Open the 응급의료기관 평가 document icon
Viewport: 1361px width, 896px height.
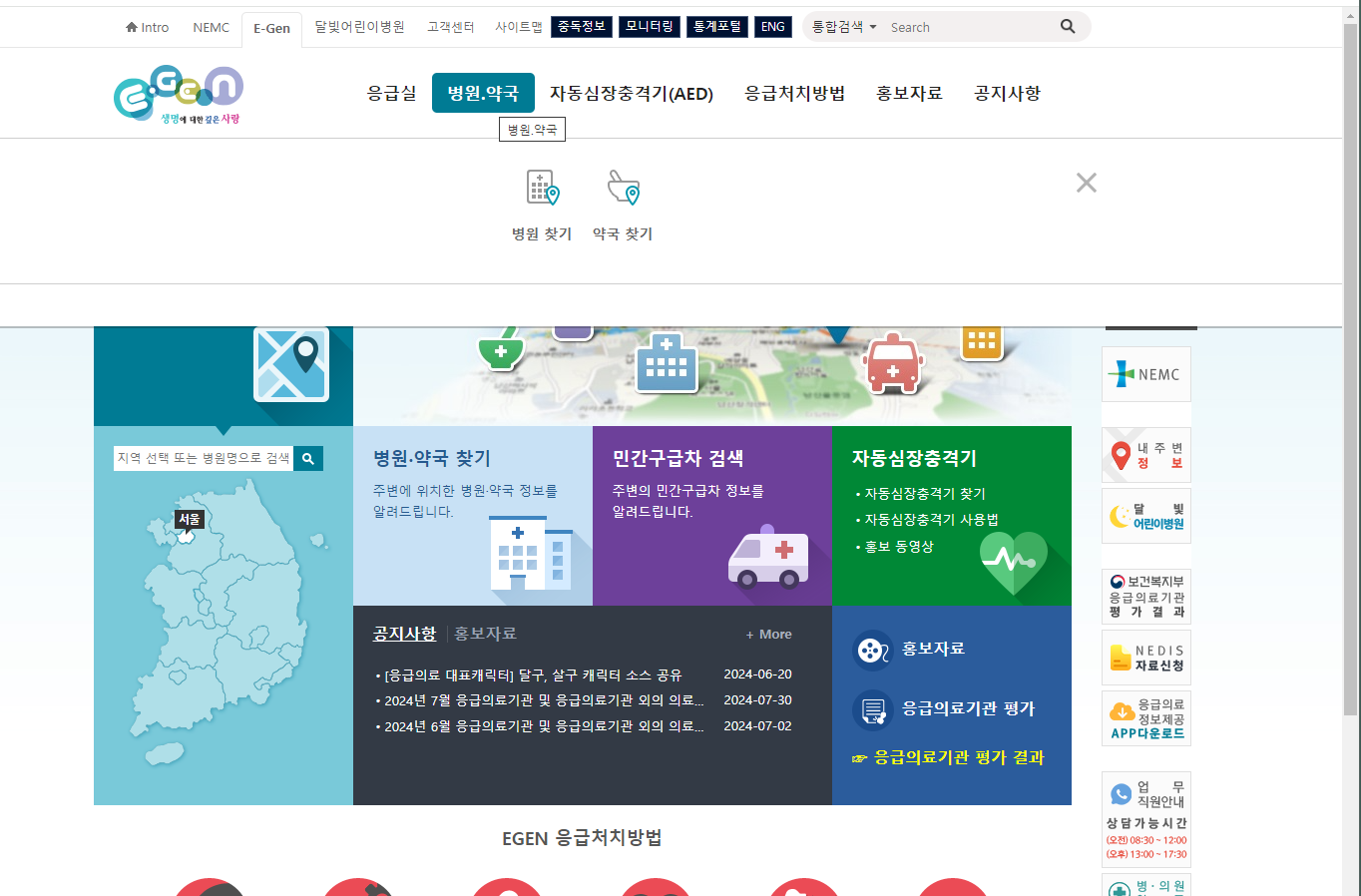click(873, 710)
